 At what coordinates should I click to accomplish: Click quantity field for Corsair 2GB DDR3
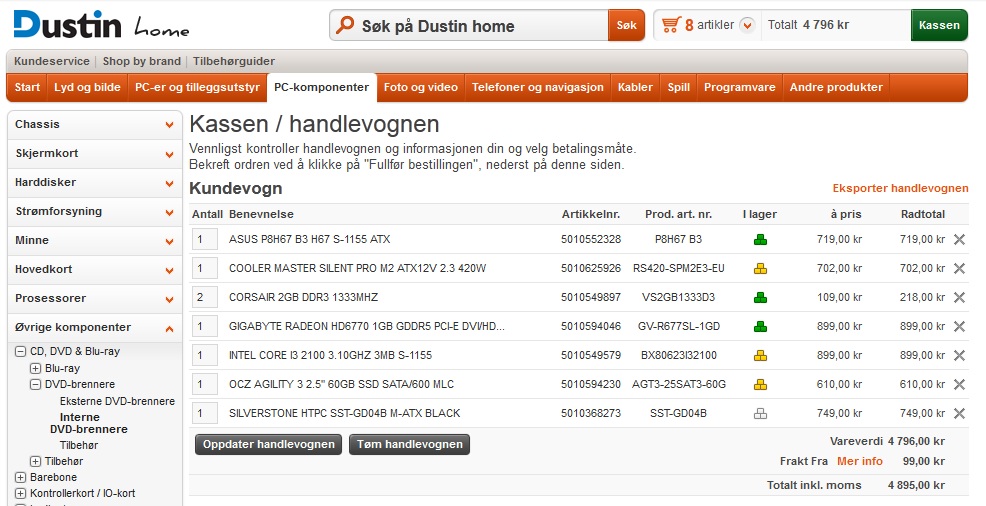tap(204, 297)
